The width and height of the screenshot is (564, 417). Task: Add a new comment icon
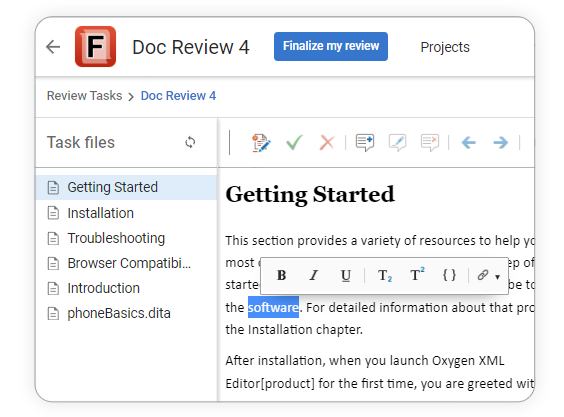(365, 142)
